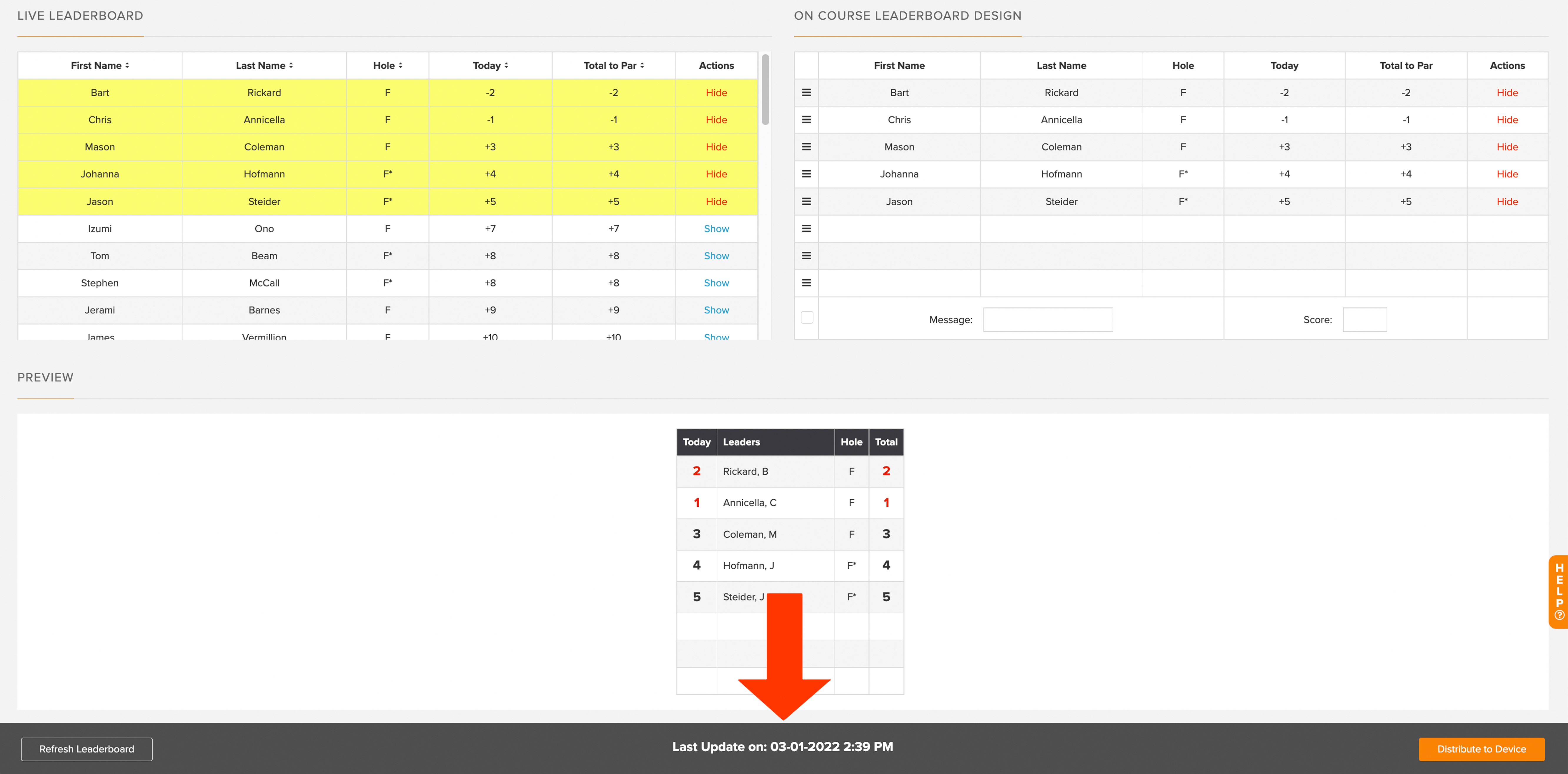The height and width of the screenshot is (774, 1568).
Task: Click the Total header in the preview board
Action: coord(886,442)
